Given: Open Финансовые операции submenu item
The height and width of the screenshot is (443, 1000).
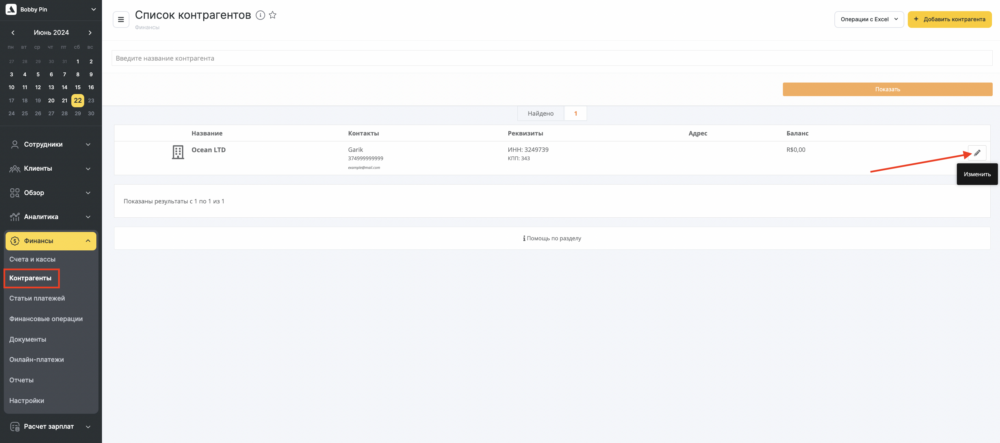Looking at the screenshot, I should (46, 319).
